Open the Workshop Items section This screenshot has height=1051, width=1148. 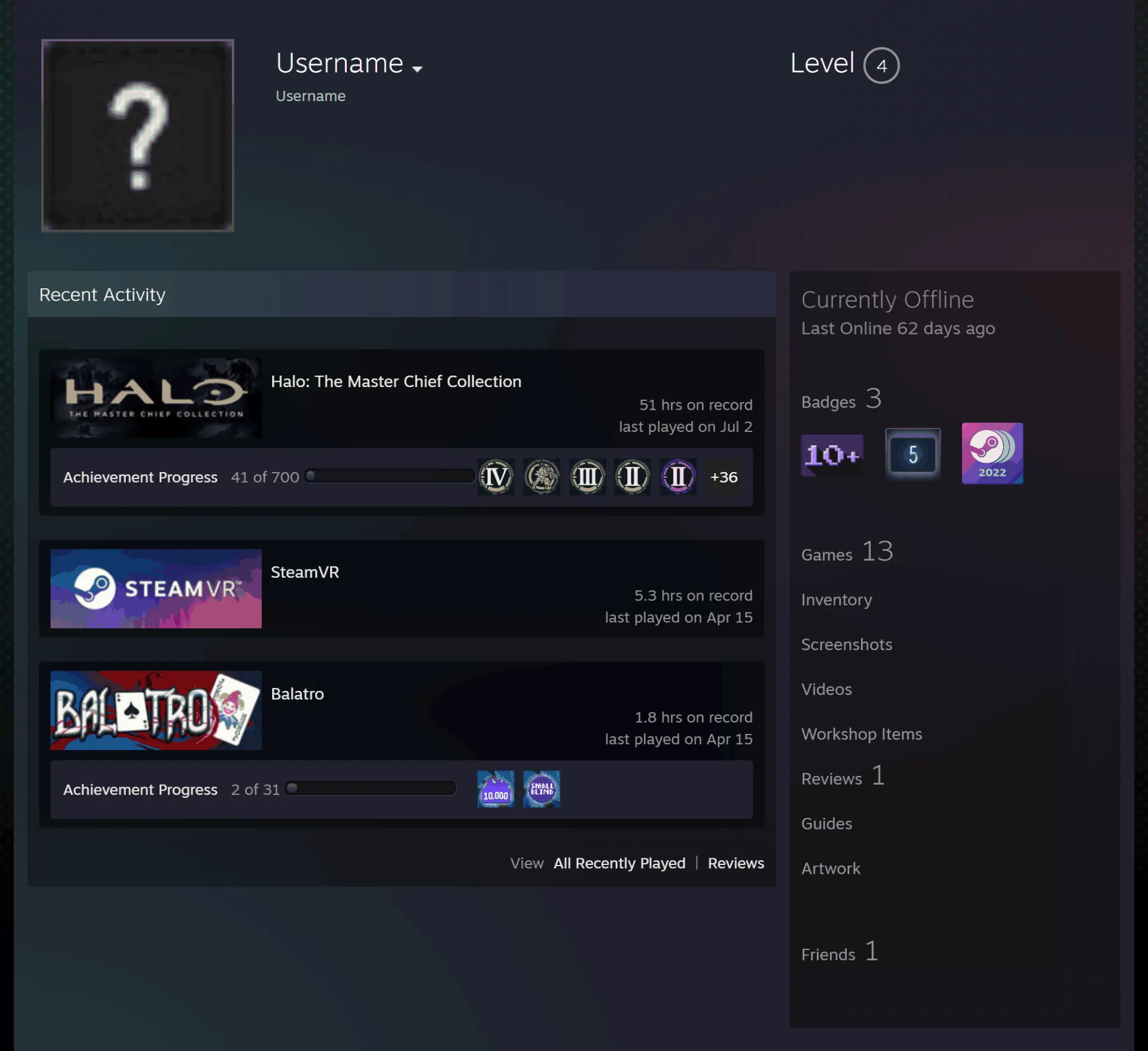[x=862, y=734]
